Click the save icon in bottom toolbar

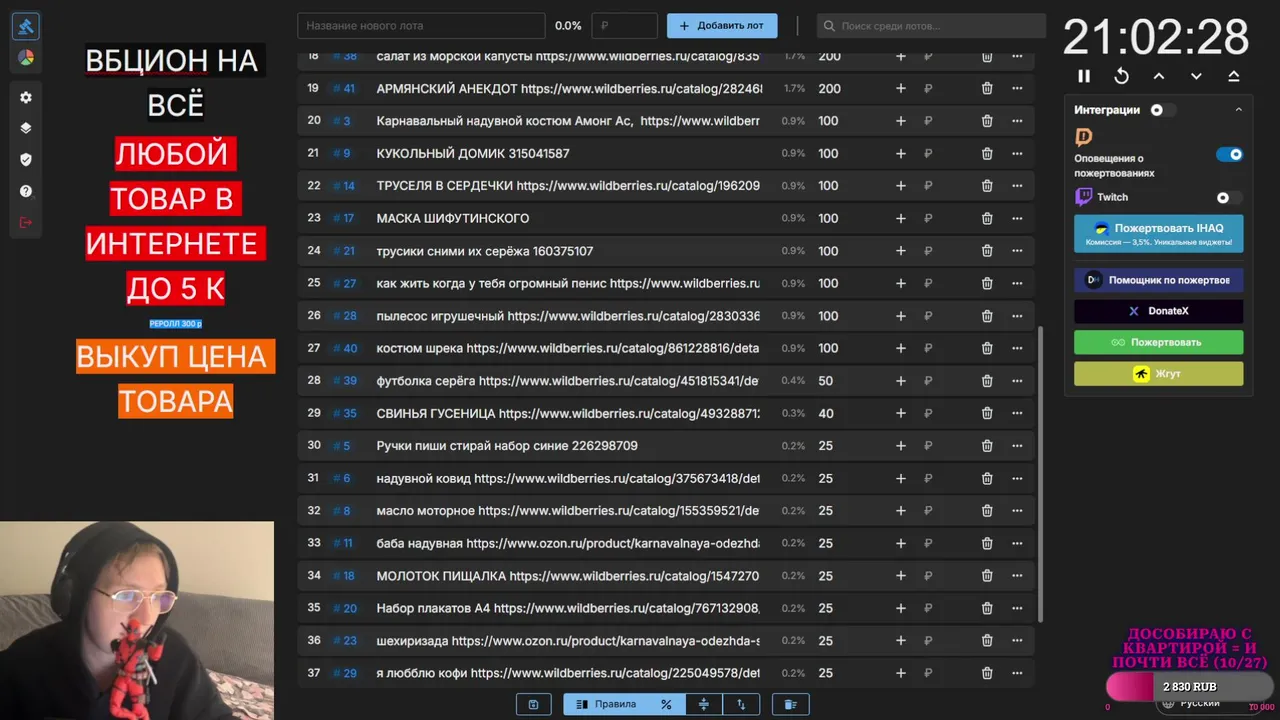point(533,704)
